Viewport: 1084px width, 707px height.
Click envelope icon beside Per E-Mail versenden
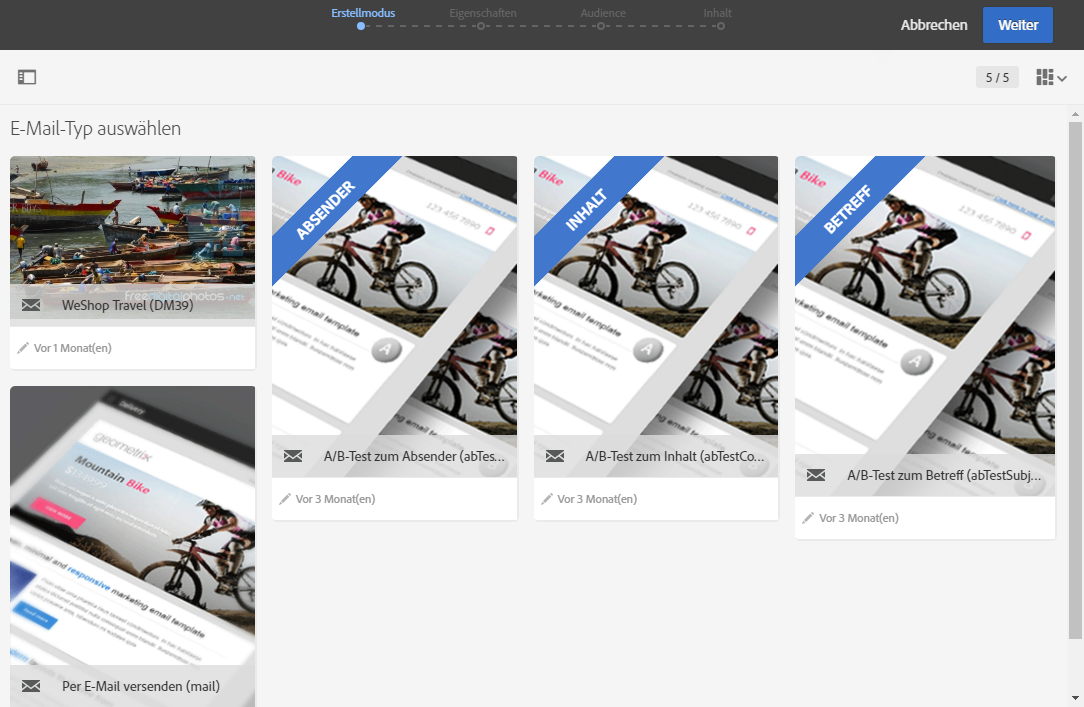pos(31,686)
